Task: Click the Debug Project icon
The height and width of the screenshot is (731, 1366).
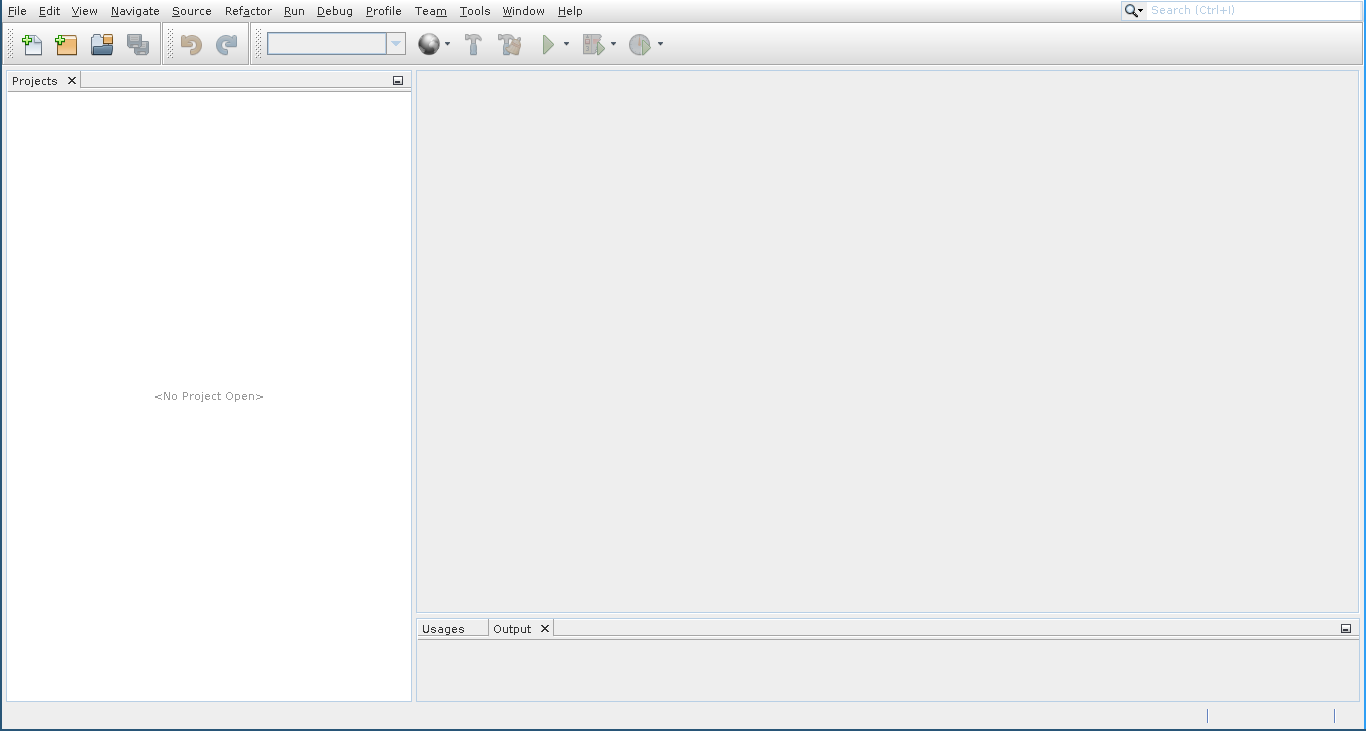Action: (594, 45)
